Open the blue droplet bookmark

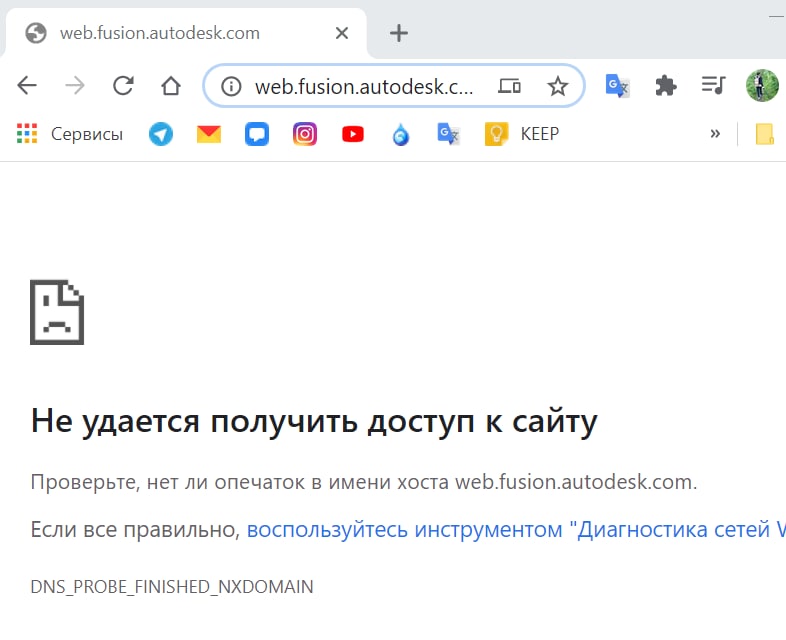(401, 134)
